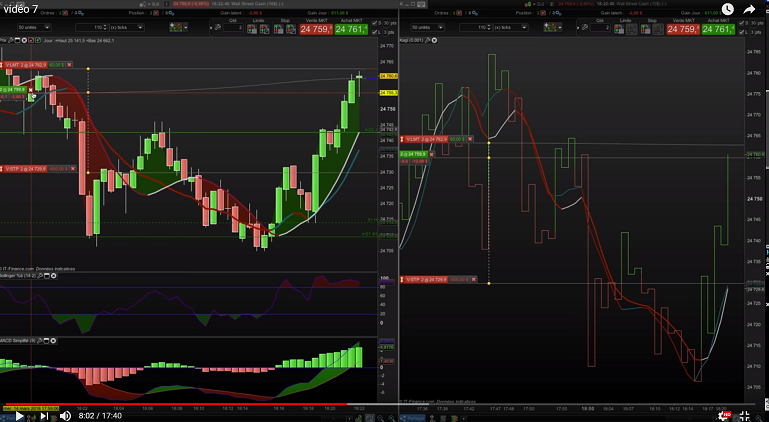Image resolution: width=769 pixels, height=422 pixels.
Task: Click trading wrench settings icon in right window
Action: [x=585, y=27]
